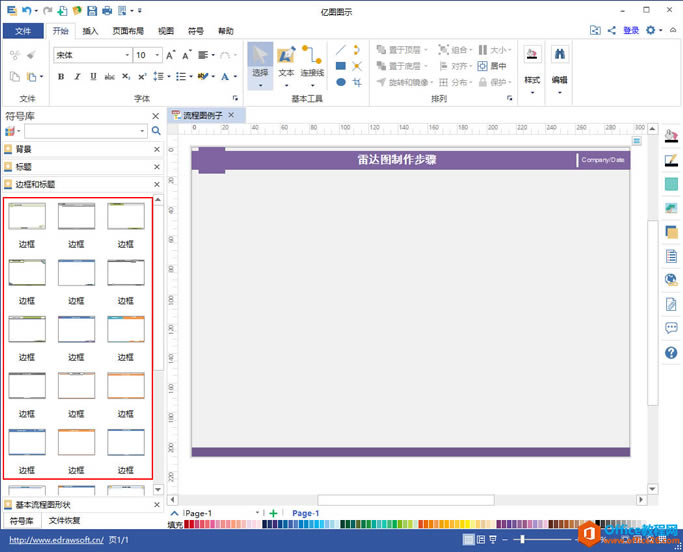Click the 登录 login button

coord(631,31)
